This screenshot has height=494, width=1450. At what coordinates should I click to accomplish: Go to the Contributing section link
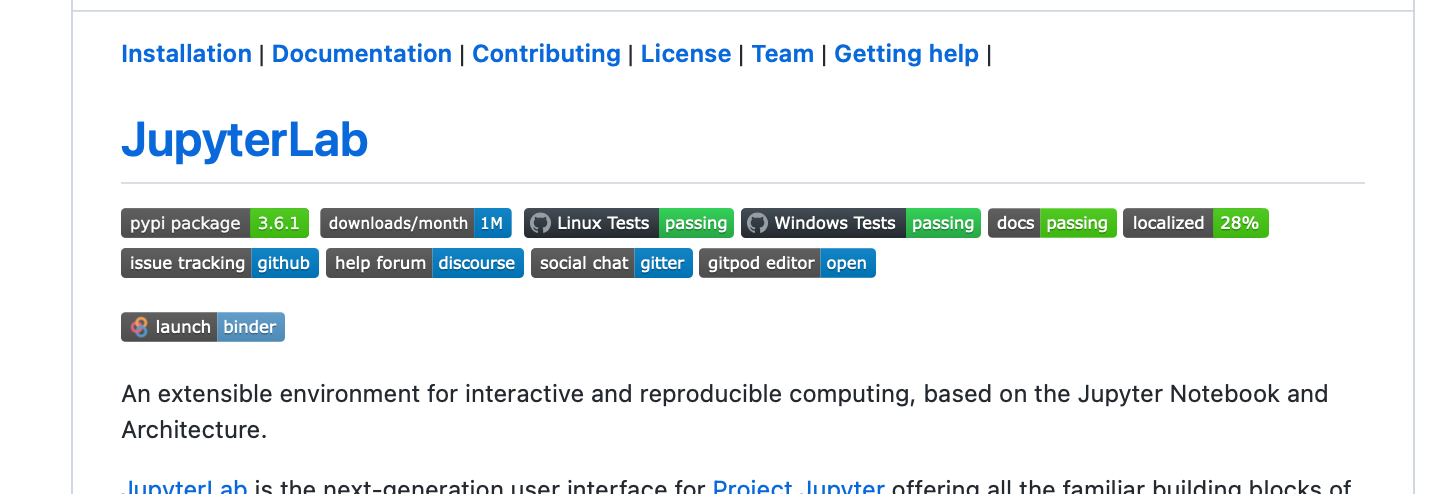pyautogui.click(x=546, y=54)
